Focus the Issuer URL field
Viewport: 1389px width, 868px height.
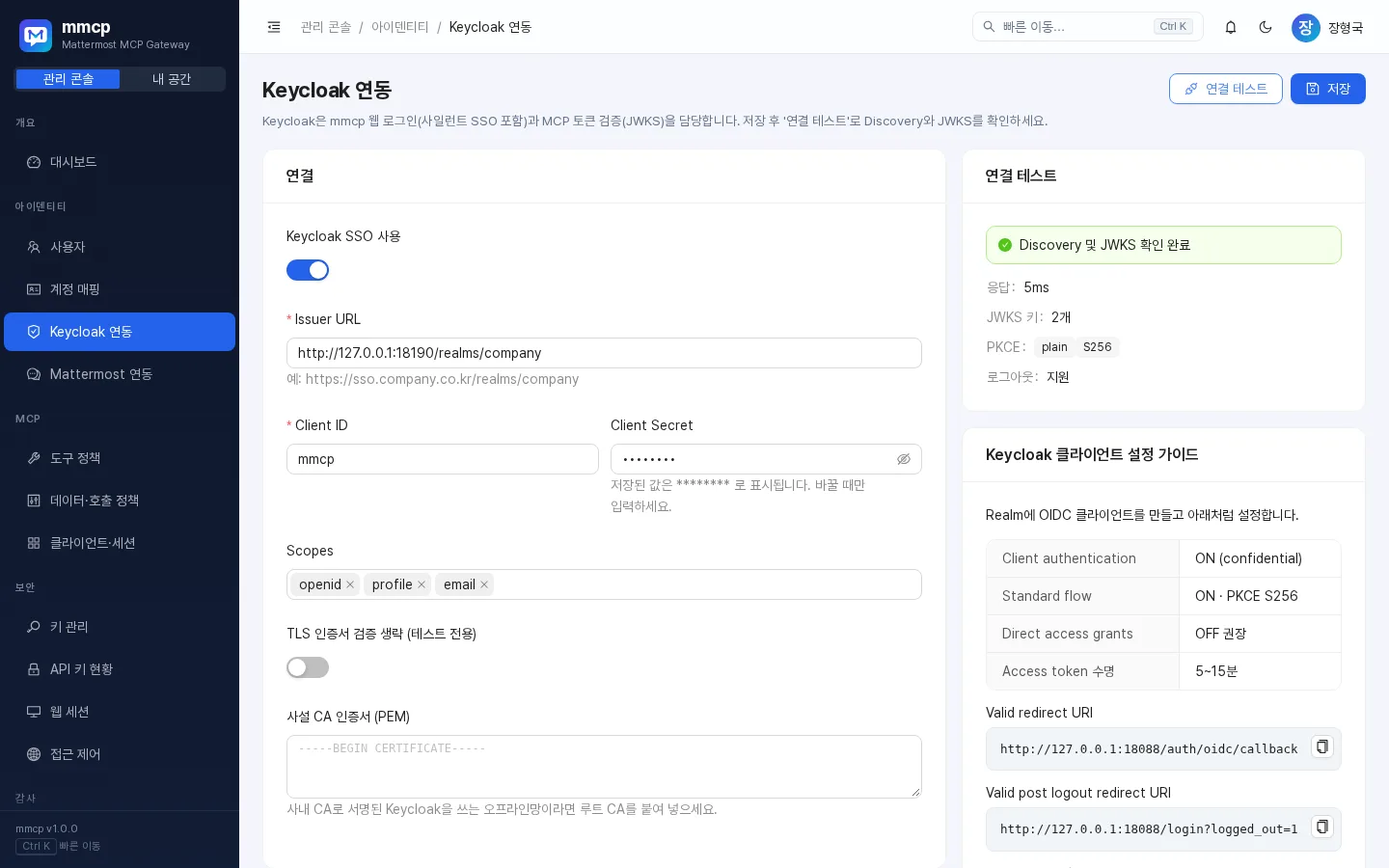point(604,353)
